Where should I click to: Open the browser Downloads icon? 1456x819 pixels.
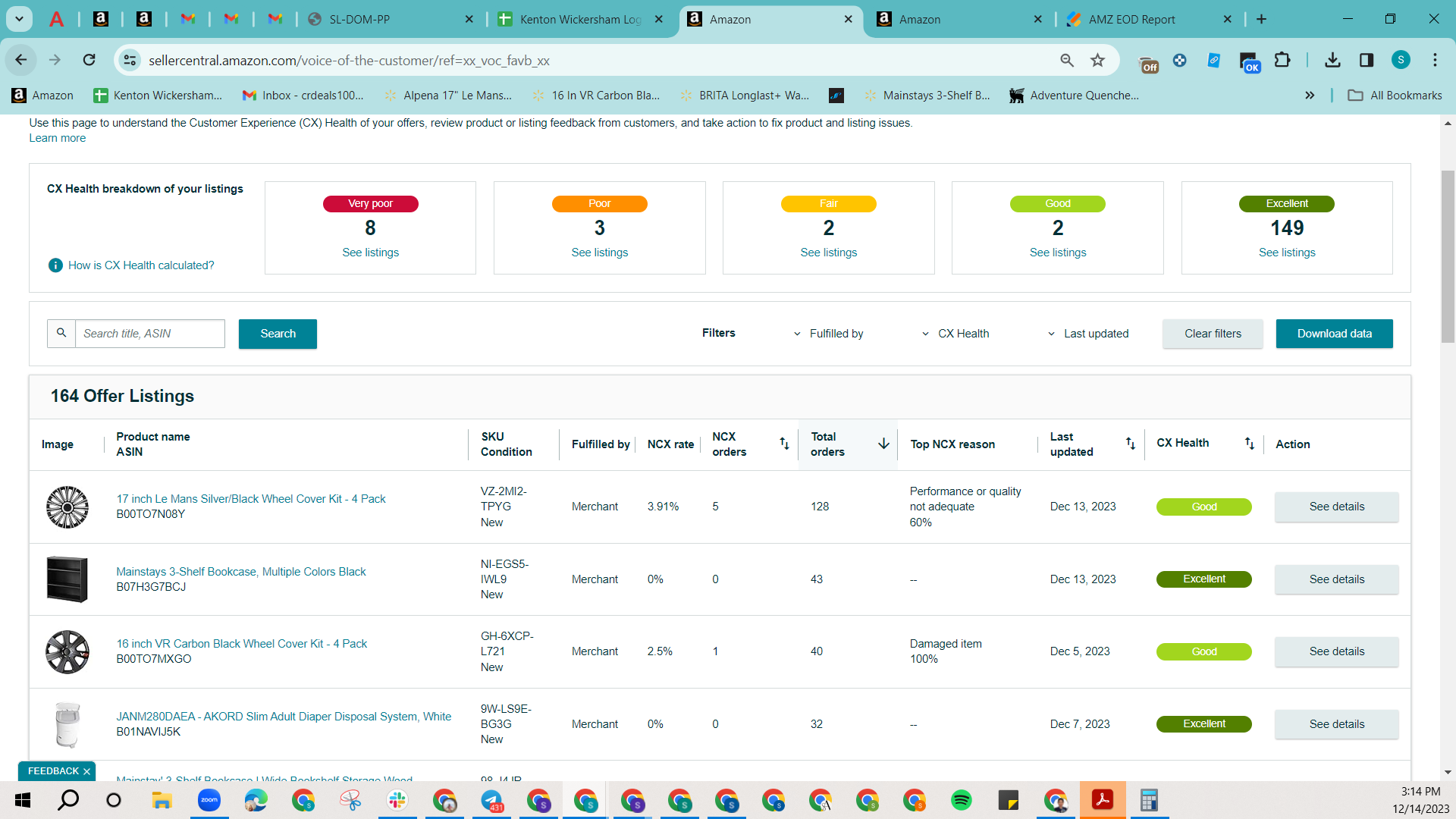[1332, 60]
